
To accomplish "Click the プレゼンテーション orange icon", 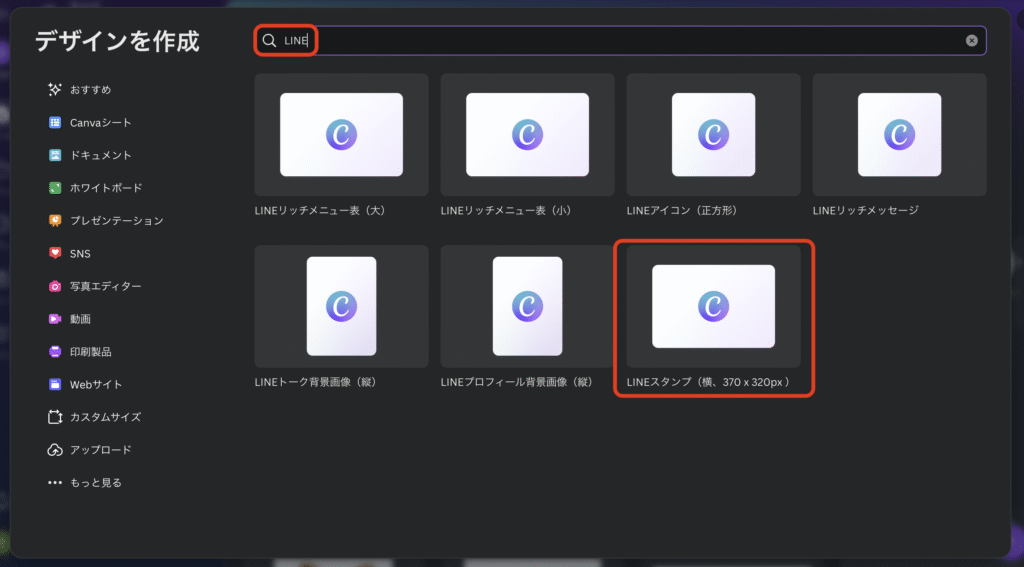I will 55,220.
